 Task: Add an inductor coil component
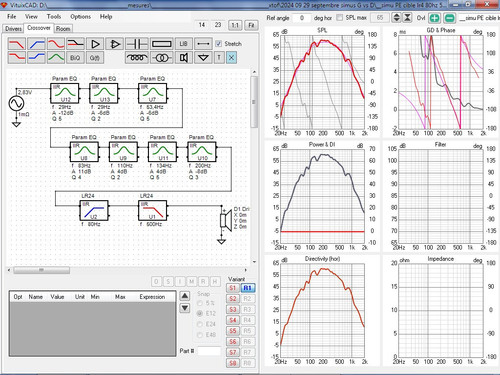(137, 58)
